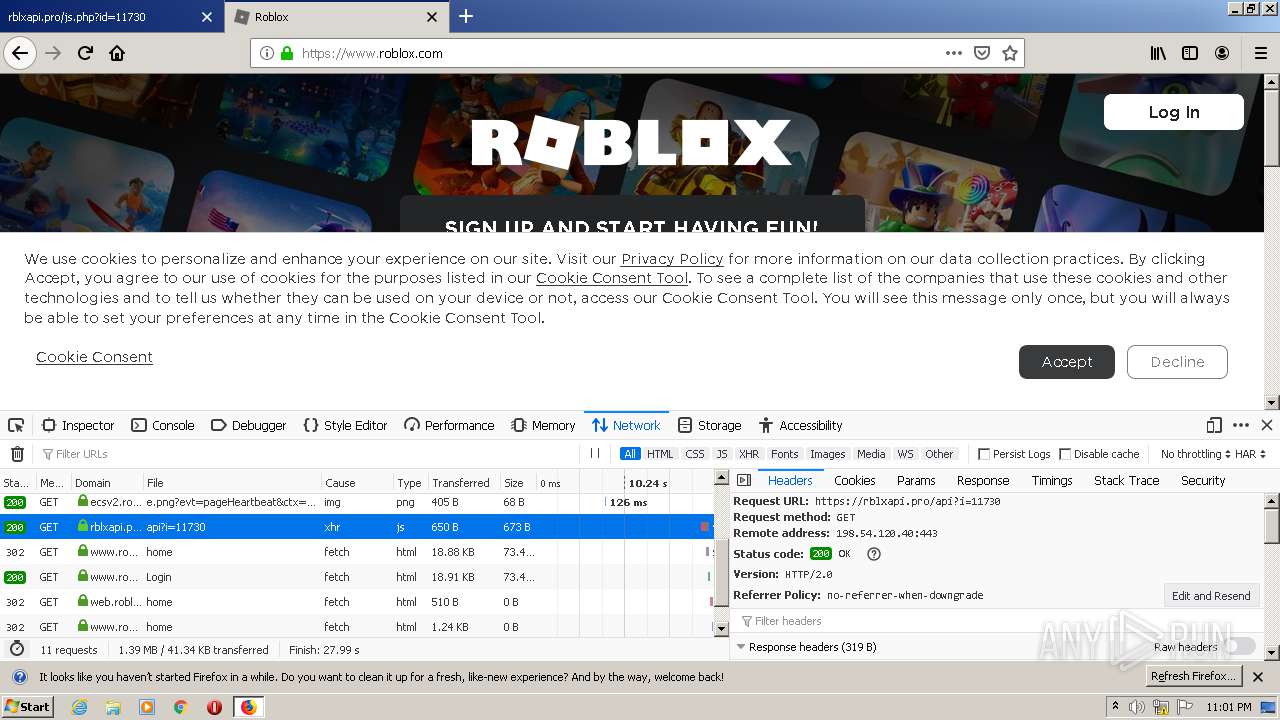
Task: Open No throttling dropdown
Action: (1195, 454)
